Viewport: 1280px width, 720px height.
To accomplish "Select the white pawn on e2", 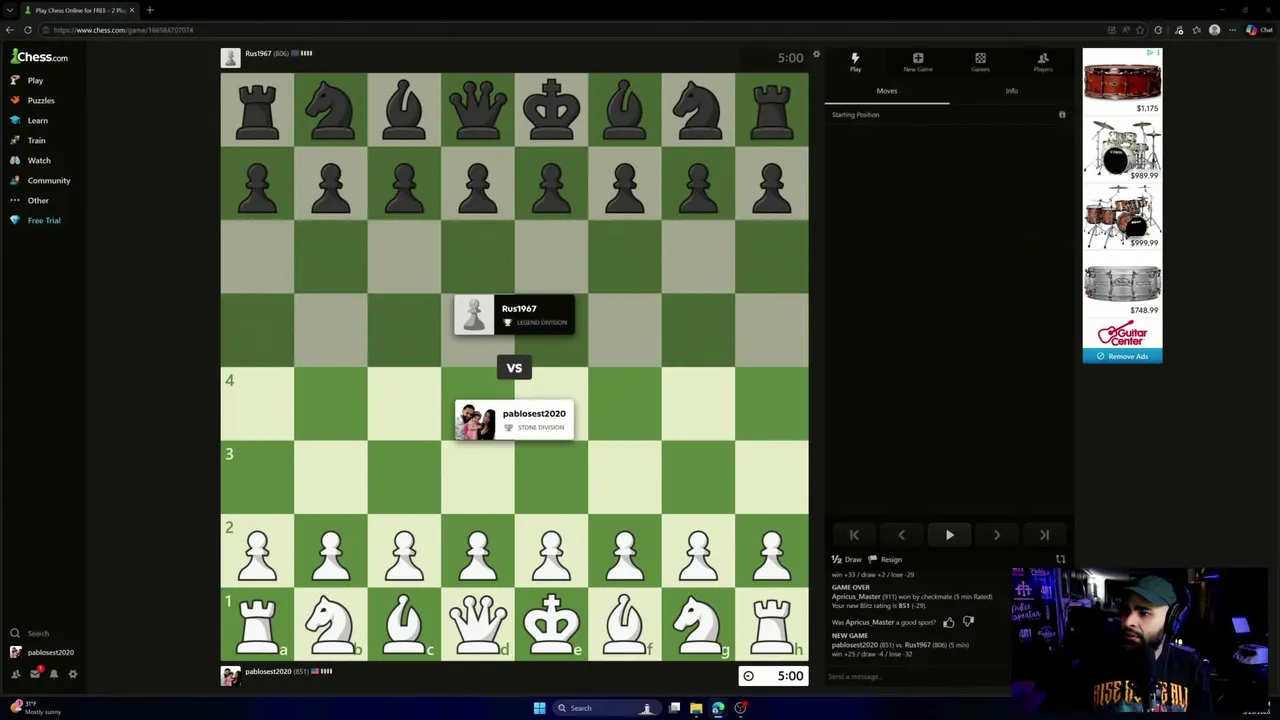I will (551, 551).
